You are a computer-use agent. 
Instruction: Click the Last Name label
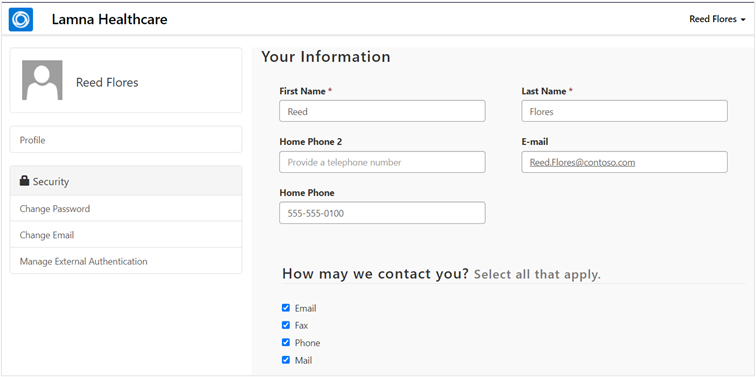(x=544, y=91)
